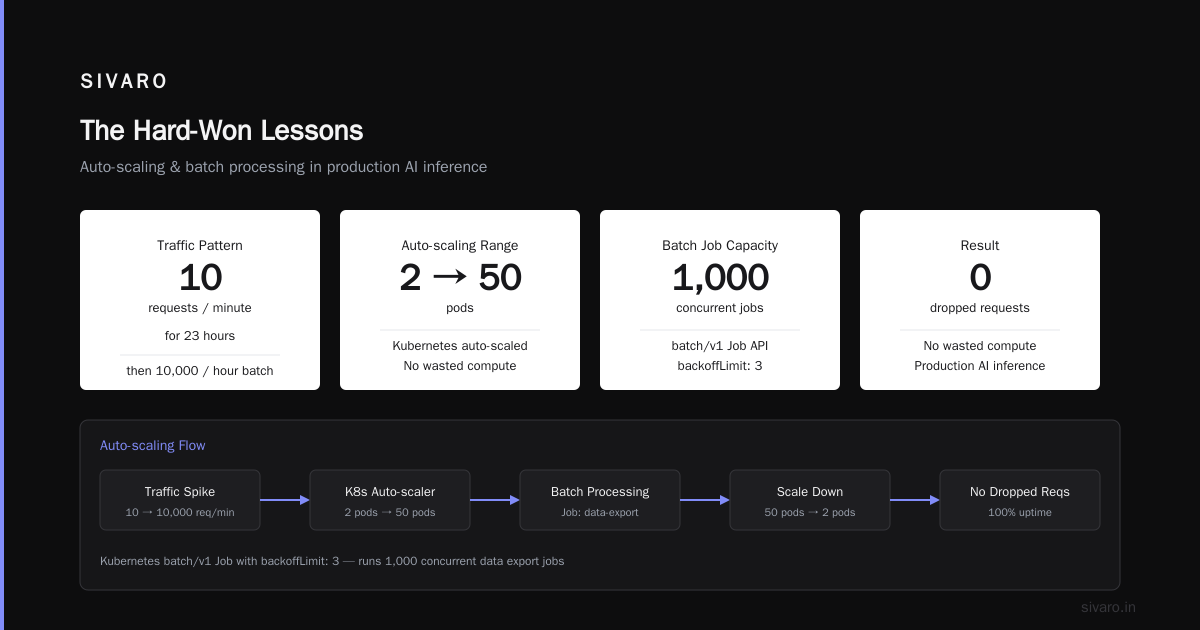Click 'for 23 hours' text
1200x630 pixels.
pos(200,335)
